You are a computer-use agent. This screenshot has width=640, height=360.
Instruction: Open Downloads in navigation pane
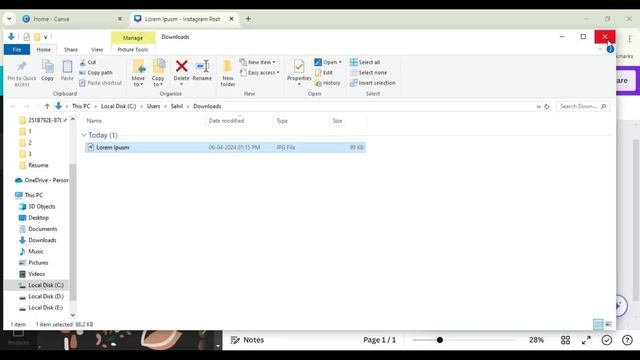(x=38, y=240)
